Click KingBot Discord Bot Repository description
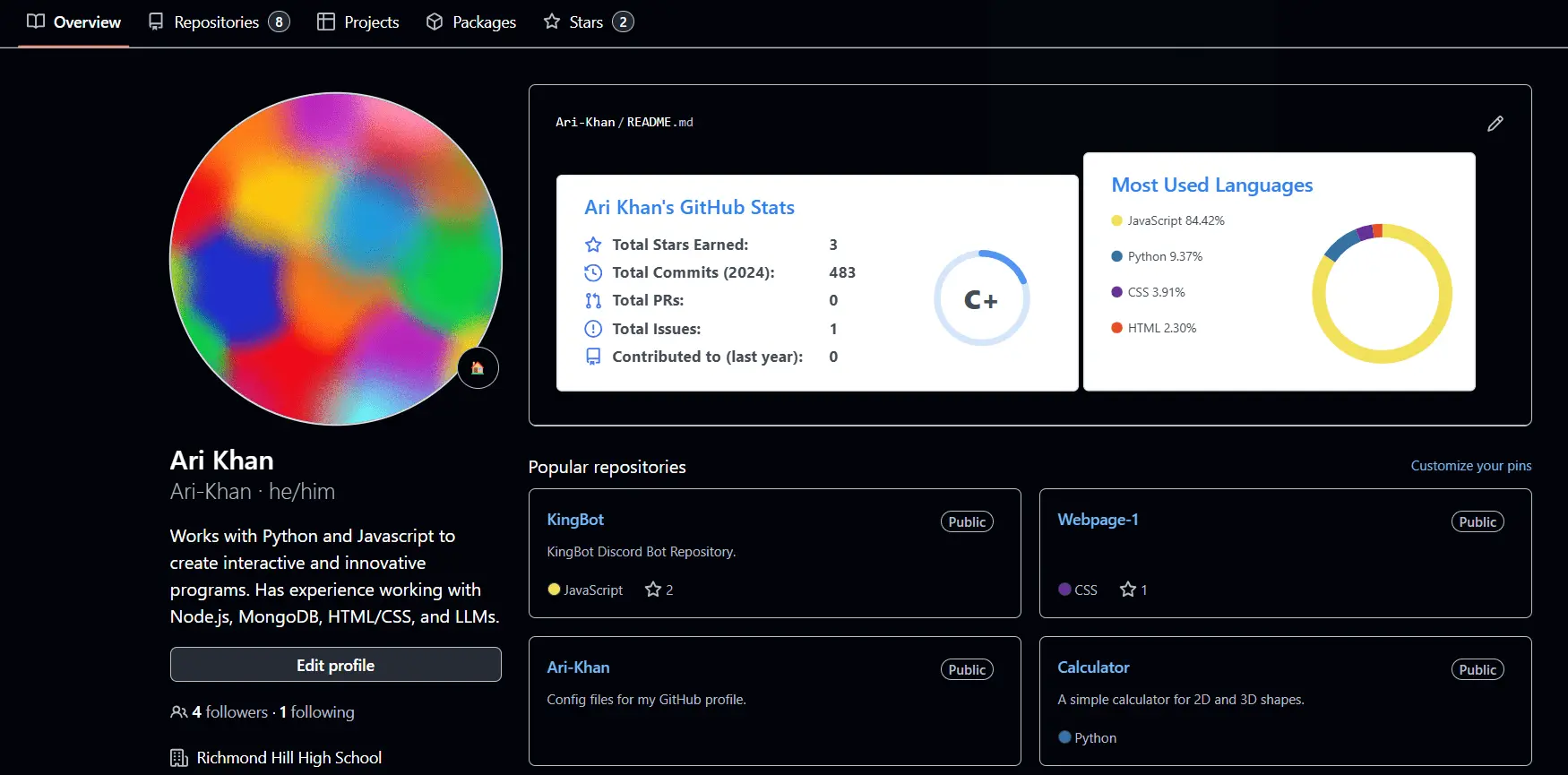This screenshot has height=775, width=1568. pos(642,552)
